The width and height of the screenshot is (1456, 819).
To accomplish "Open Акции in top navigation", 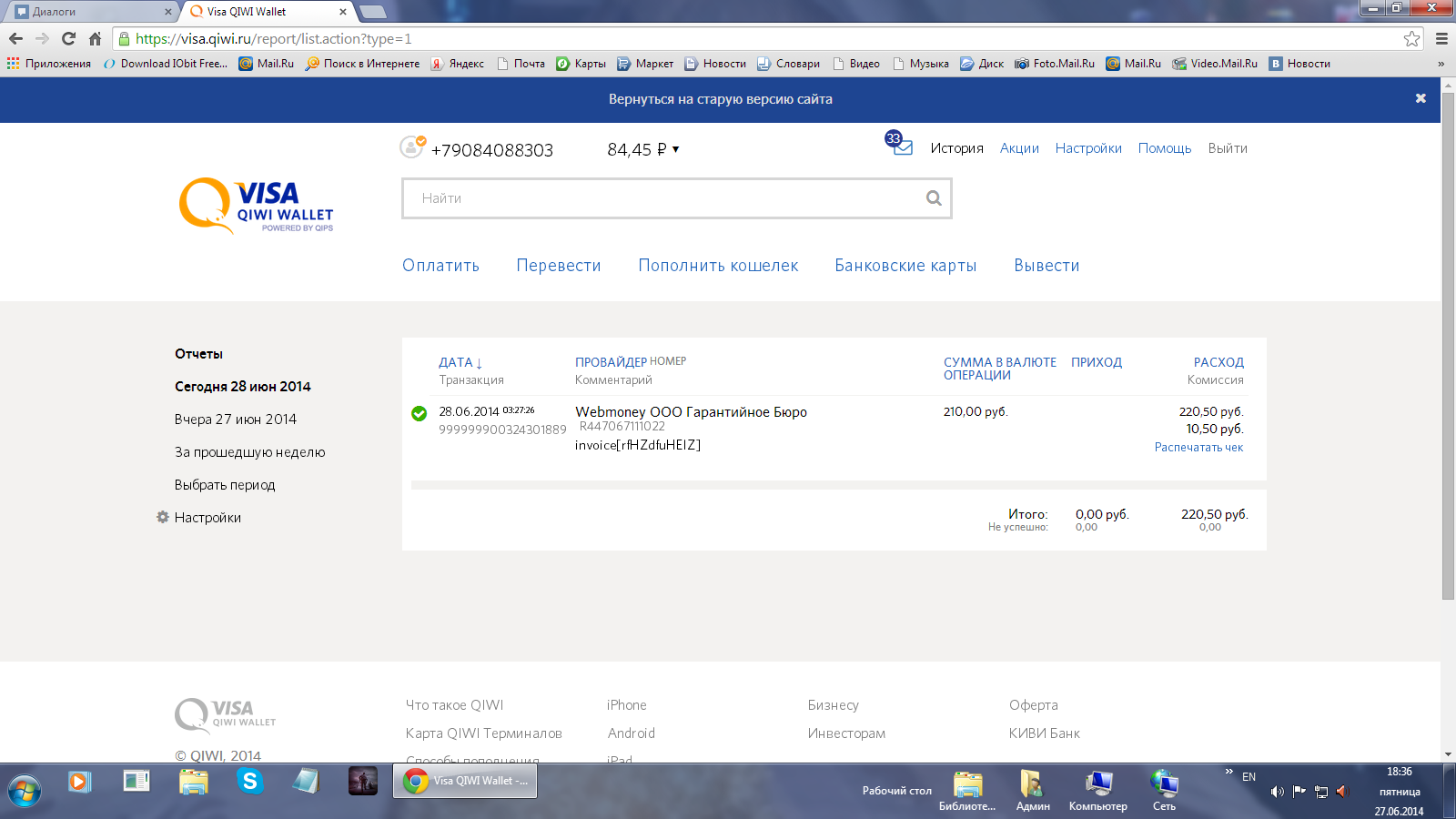I will (1019, 148).
